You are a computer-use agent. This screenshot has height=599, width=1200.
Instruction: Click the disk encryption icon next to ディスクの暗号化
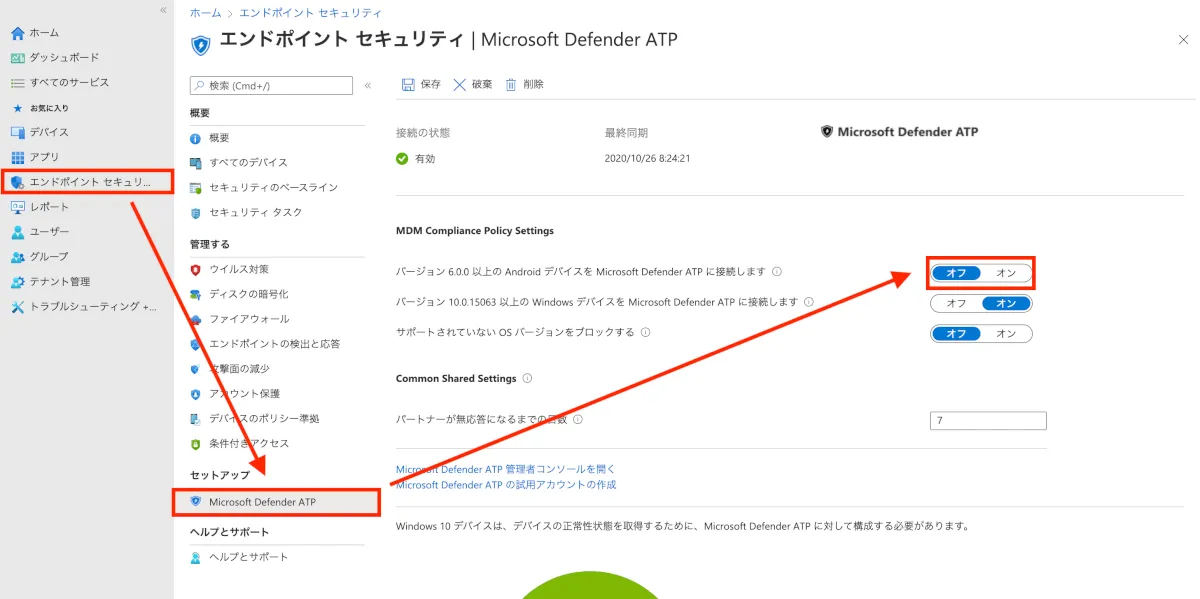pyautogui.click(x=195, y=294)
